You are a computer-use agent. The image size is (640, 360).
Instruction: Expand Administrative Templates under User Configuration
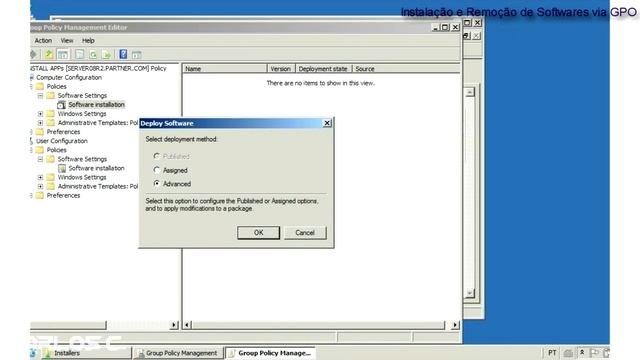40,187
